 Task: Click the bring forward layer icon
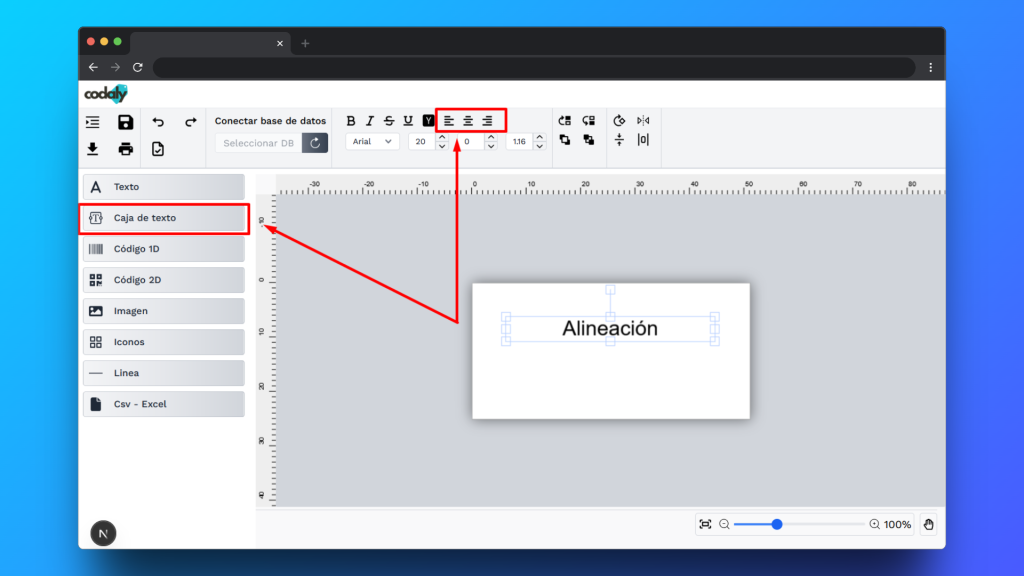pos(565,121)
